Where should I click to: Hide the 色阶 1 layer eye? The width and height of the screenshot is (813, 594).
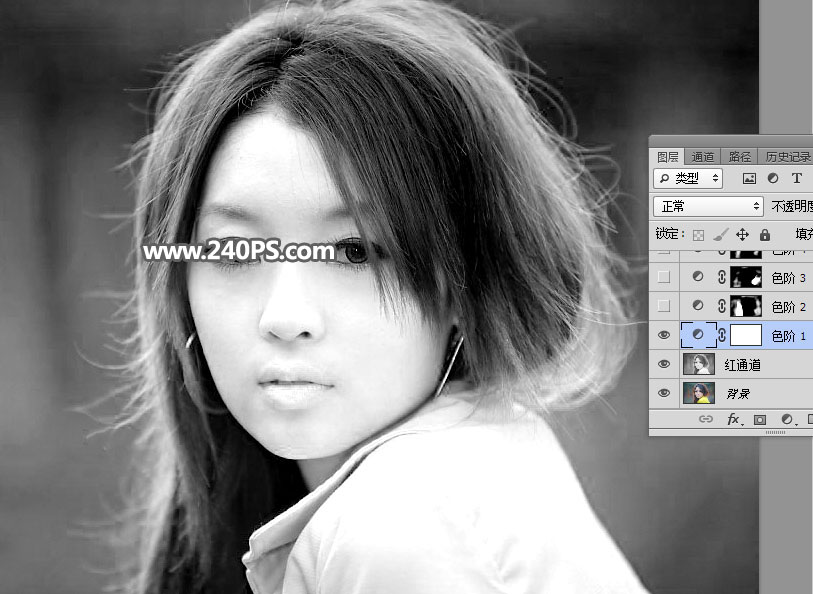[664, 335]
